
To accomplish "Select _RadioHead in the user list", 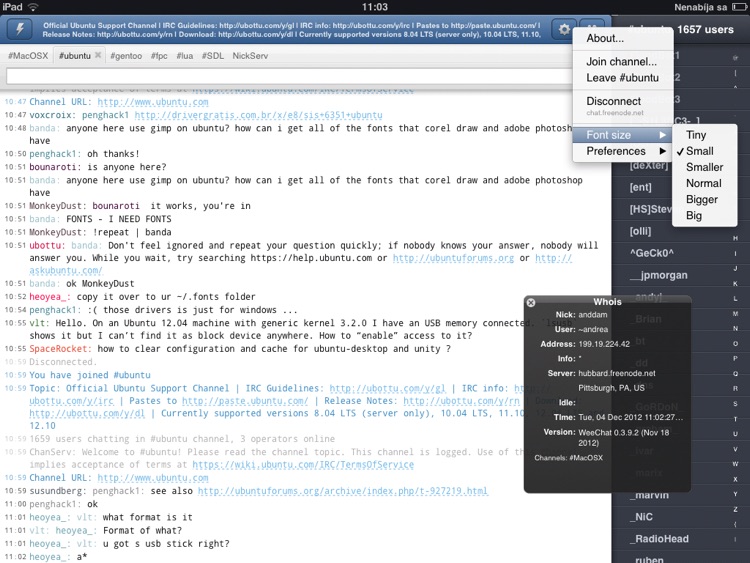I will coord(660,539).
